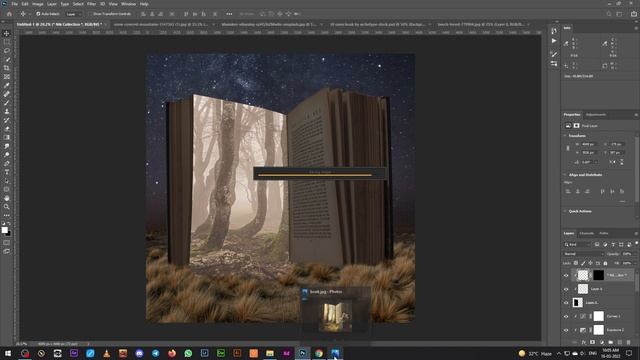This screenshot has width=640, height=360.
Task: Select the black layer mask thumbnail
Action: pyautogui.click(x=598, y=275)
